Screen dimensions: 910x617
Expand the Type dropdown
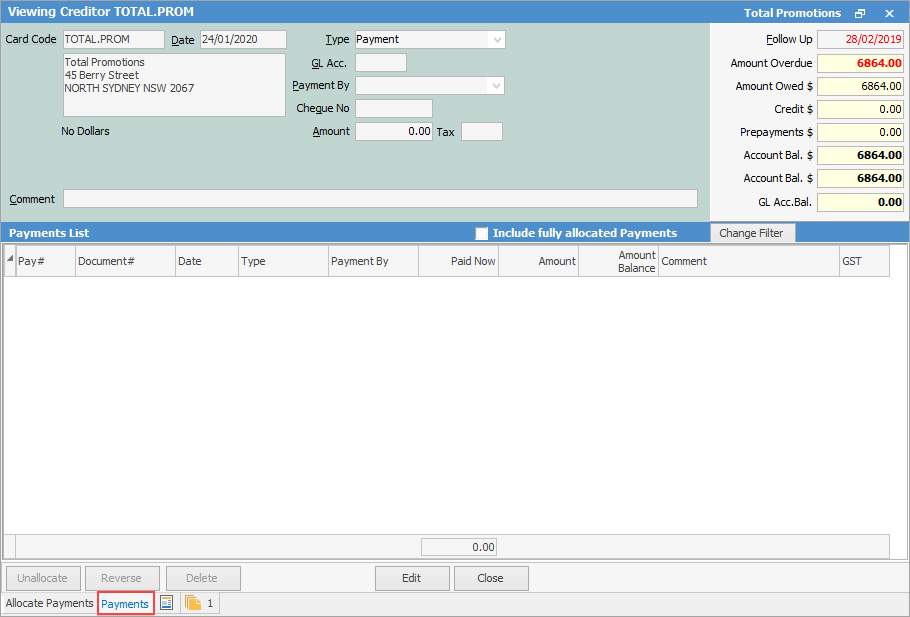pyautogui.click(x=496, y=39)
